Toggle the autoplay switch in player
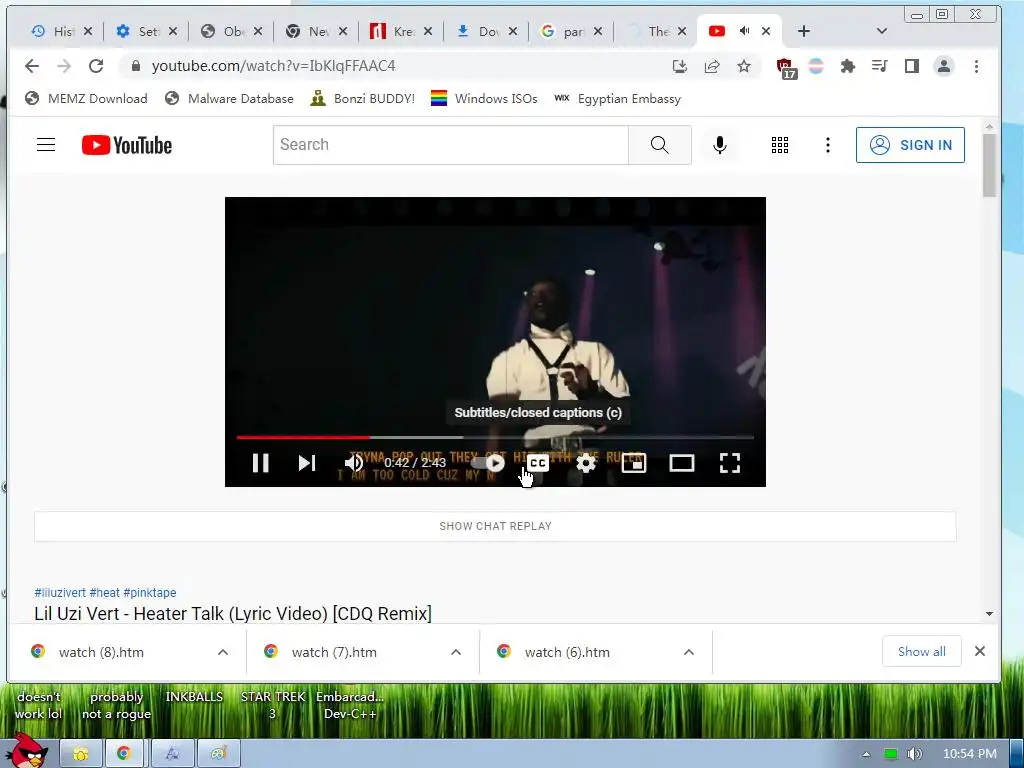The height and width of the screenshot is (768, 1024). [x=488, y=463]
